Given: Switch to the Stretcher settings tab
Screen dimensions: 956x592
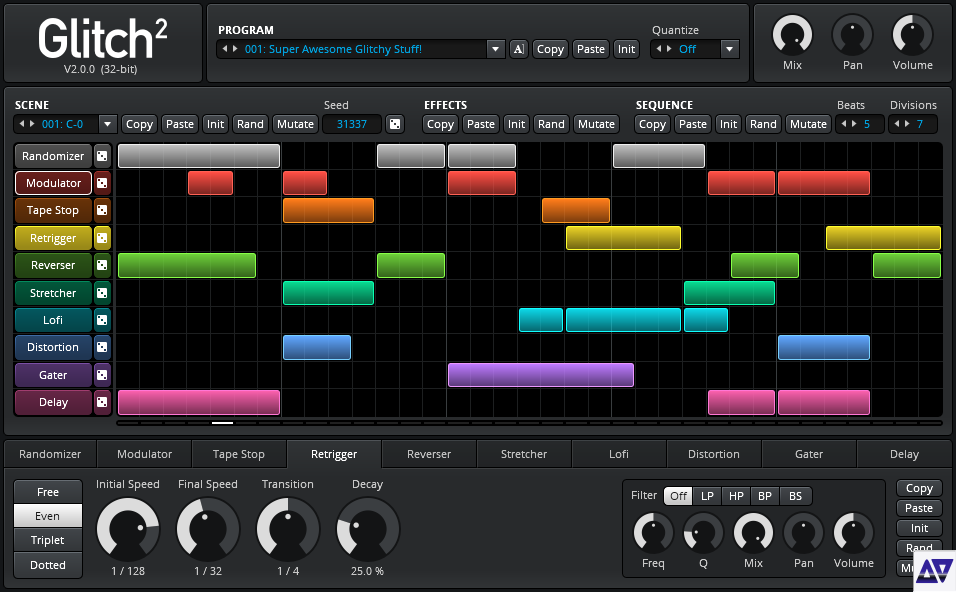Looking at the screenshot, I should 524,454.
